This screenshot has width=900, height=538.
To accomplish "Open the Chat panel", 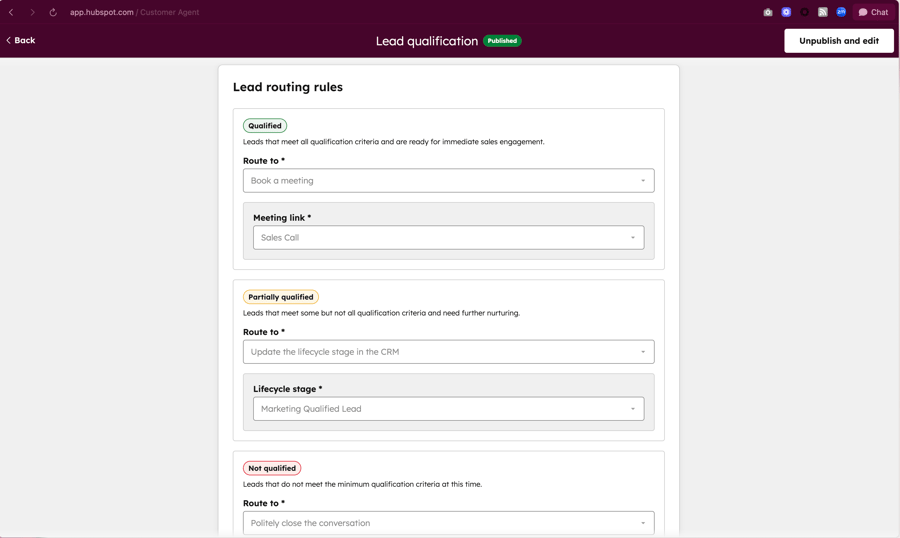I will pos(873,12).
